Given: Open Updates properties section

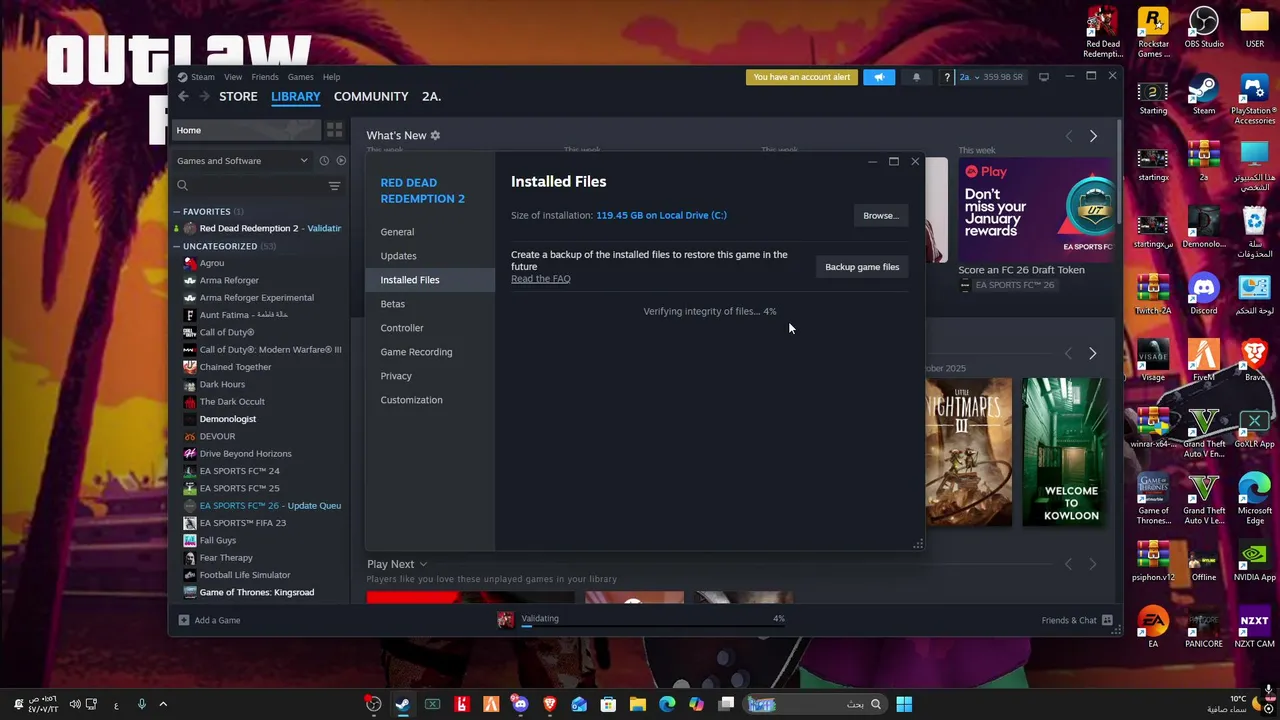Looking at the screenshot, I should click(430, 256).
